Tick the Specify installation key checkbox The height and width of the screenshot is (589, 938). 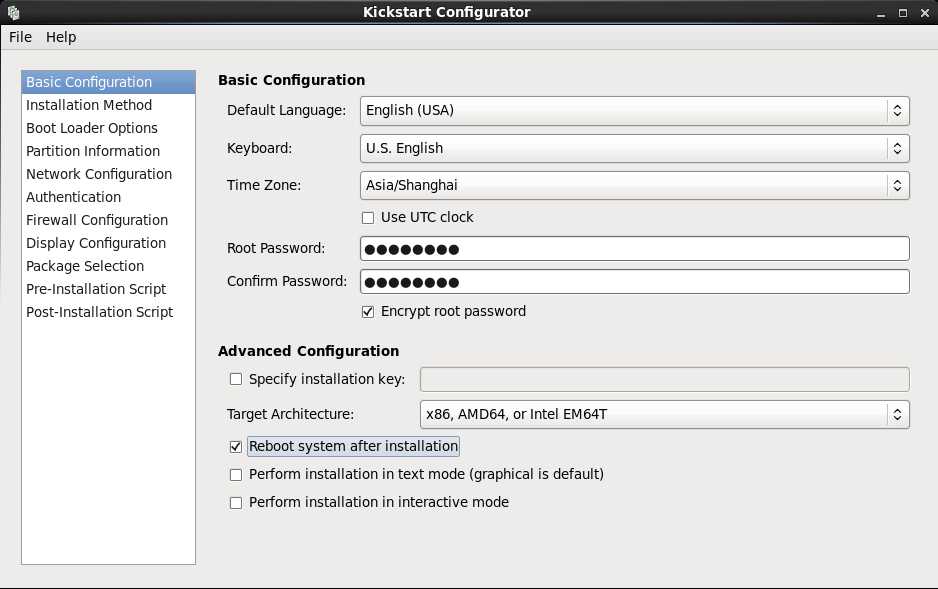coord(236,379)
